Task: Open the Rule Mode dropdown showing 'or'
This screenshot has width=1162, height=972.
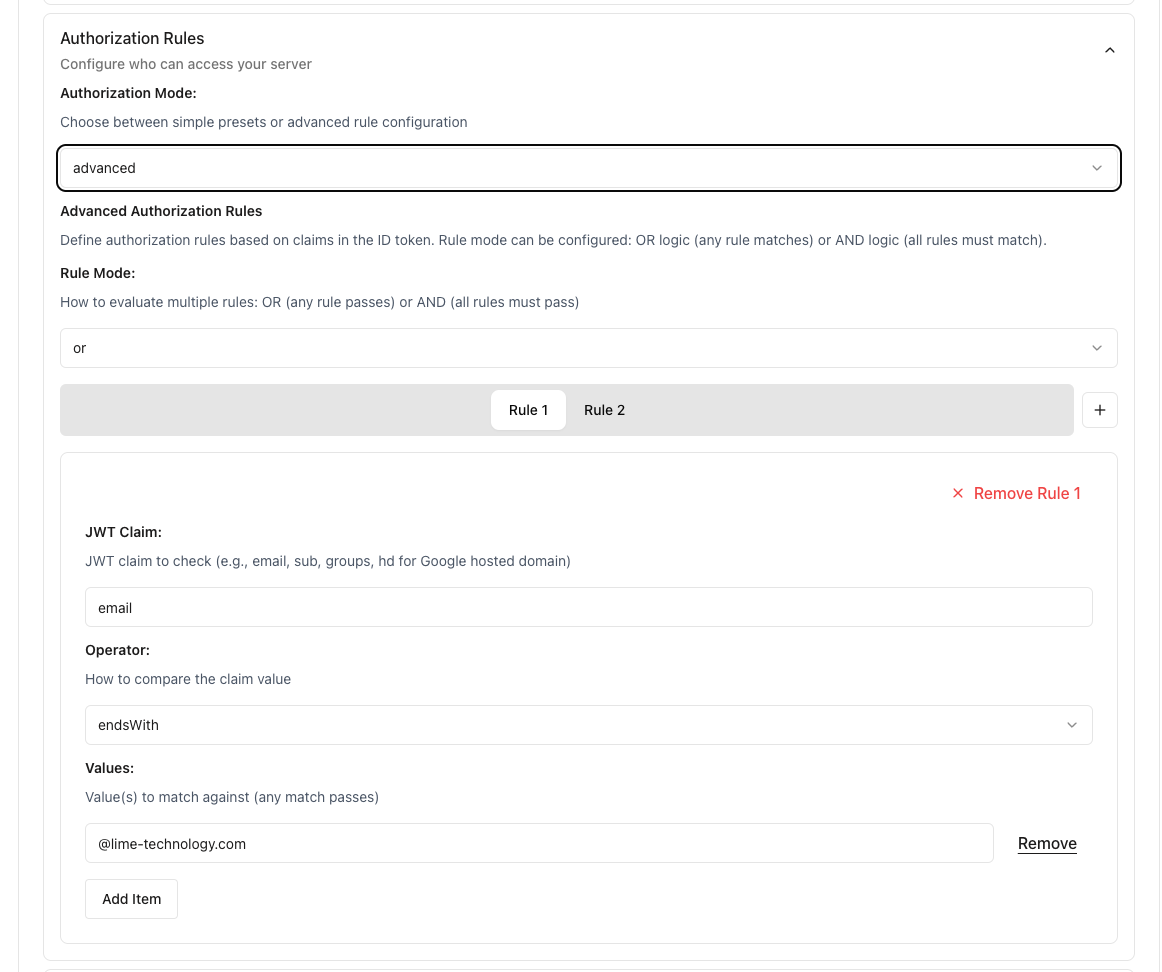Action: [588, 347]
